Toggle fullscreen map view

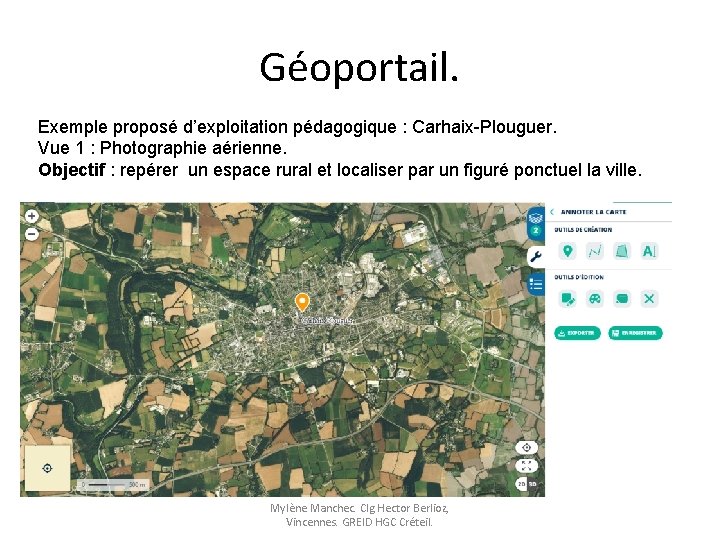tap(526, 466)
